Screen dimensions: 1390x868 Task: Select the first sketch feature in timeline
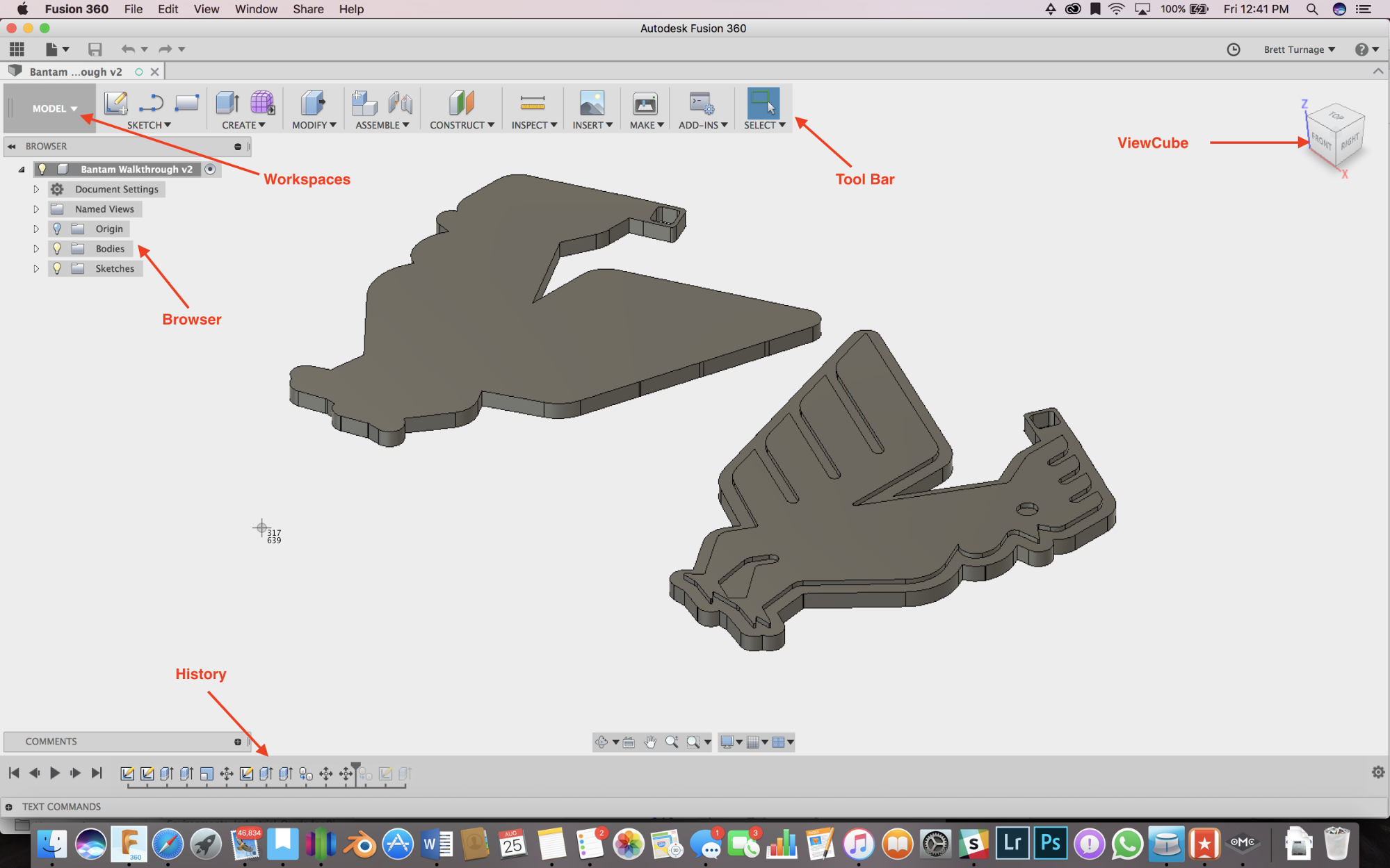coord(127,773)
